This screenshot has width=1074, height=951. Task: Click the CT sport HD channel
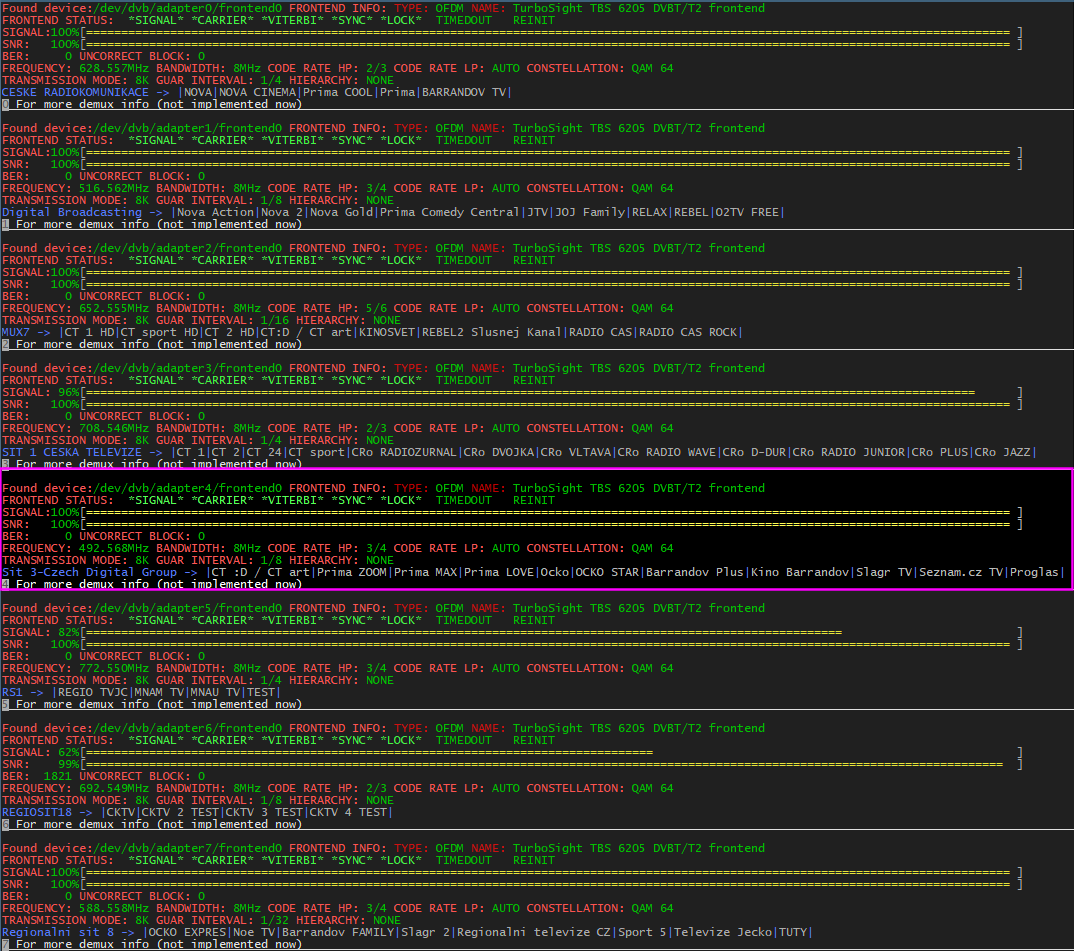[160, 332]
